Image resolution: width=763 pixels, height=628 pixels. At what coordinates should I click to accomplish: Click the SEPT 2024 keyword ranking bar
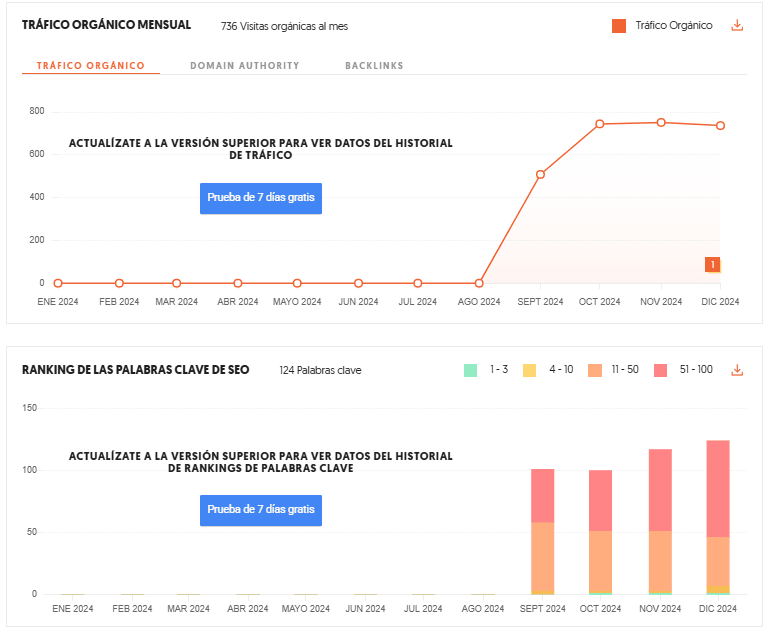pos(543,532)
